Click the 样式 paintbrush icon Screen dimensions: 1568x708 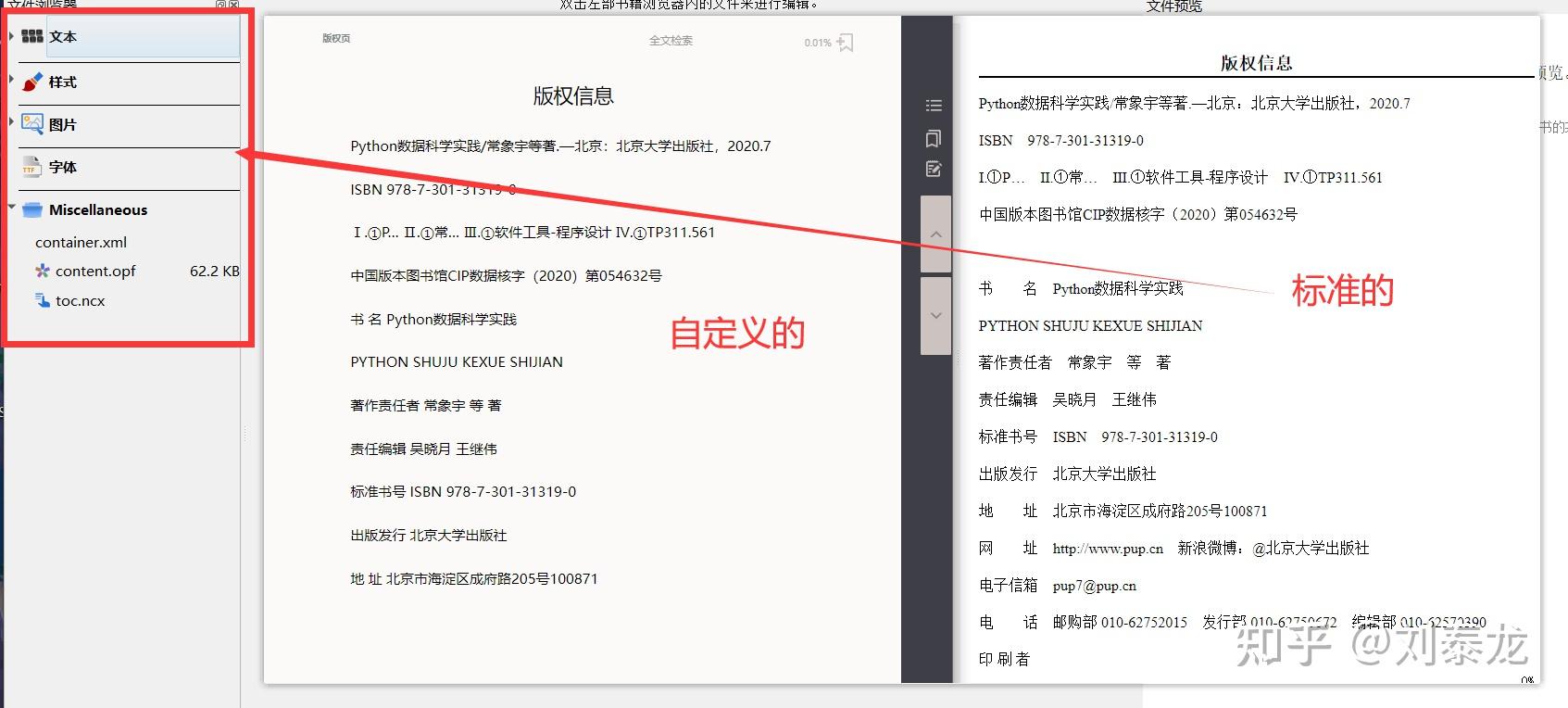click(x=32, y=82)
